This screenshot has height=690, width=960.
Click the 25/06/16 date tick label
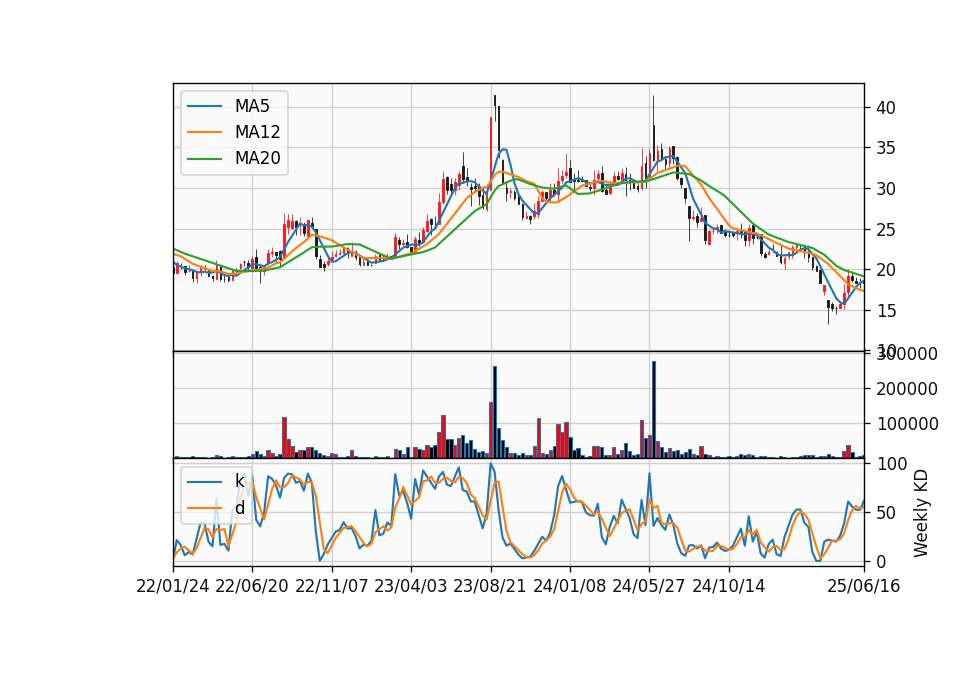click(x=864, y=586)
